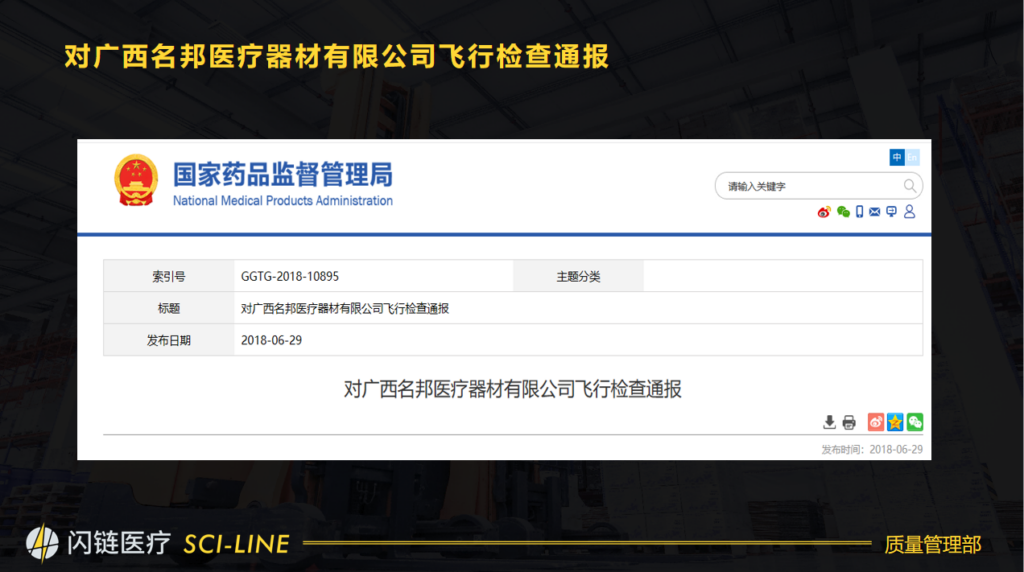Switch language to En (English)

pos(912,157)
